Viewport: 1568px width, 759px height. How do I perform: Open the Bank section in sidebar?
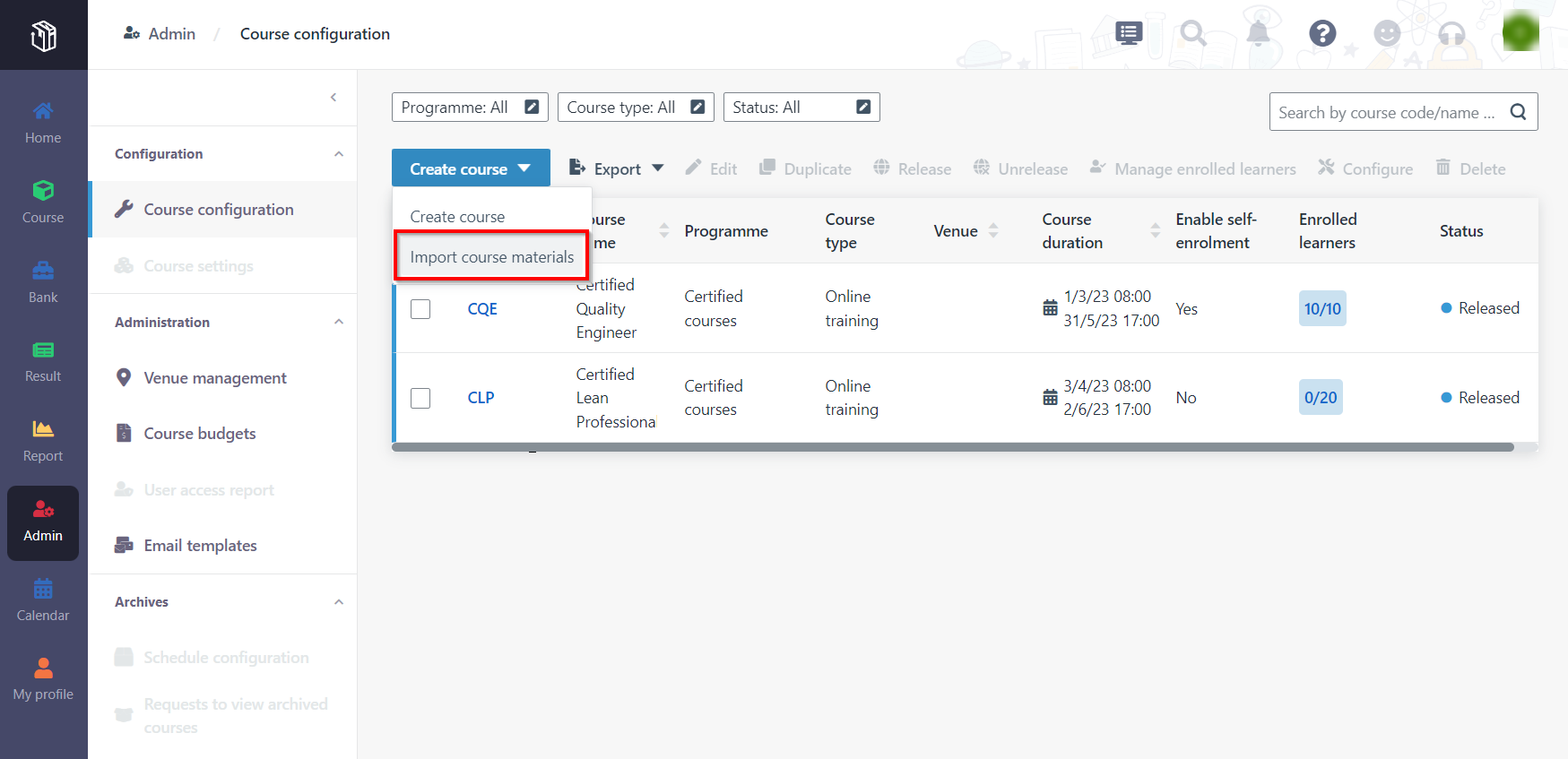tap(43, 283)
